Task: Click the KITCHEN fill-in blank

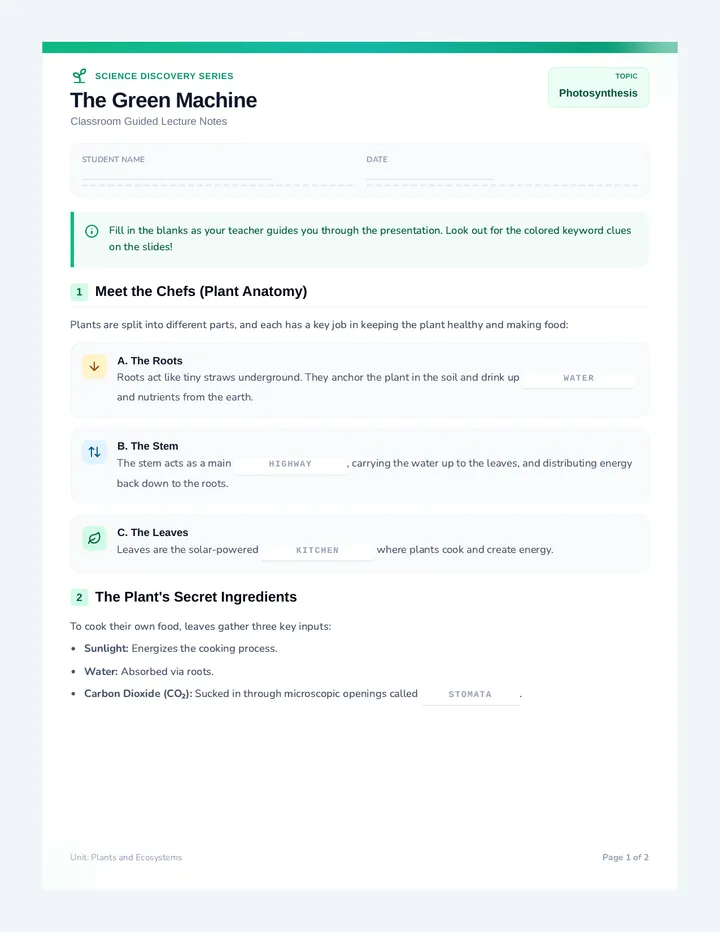Action: (317, 550)
